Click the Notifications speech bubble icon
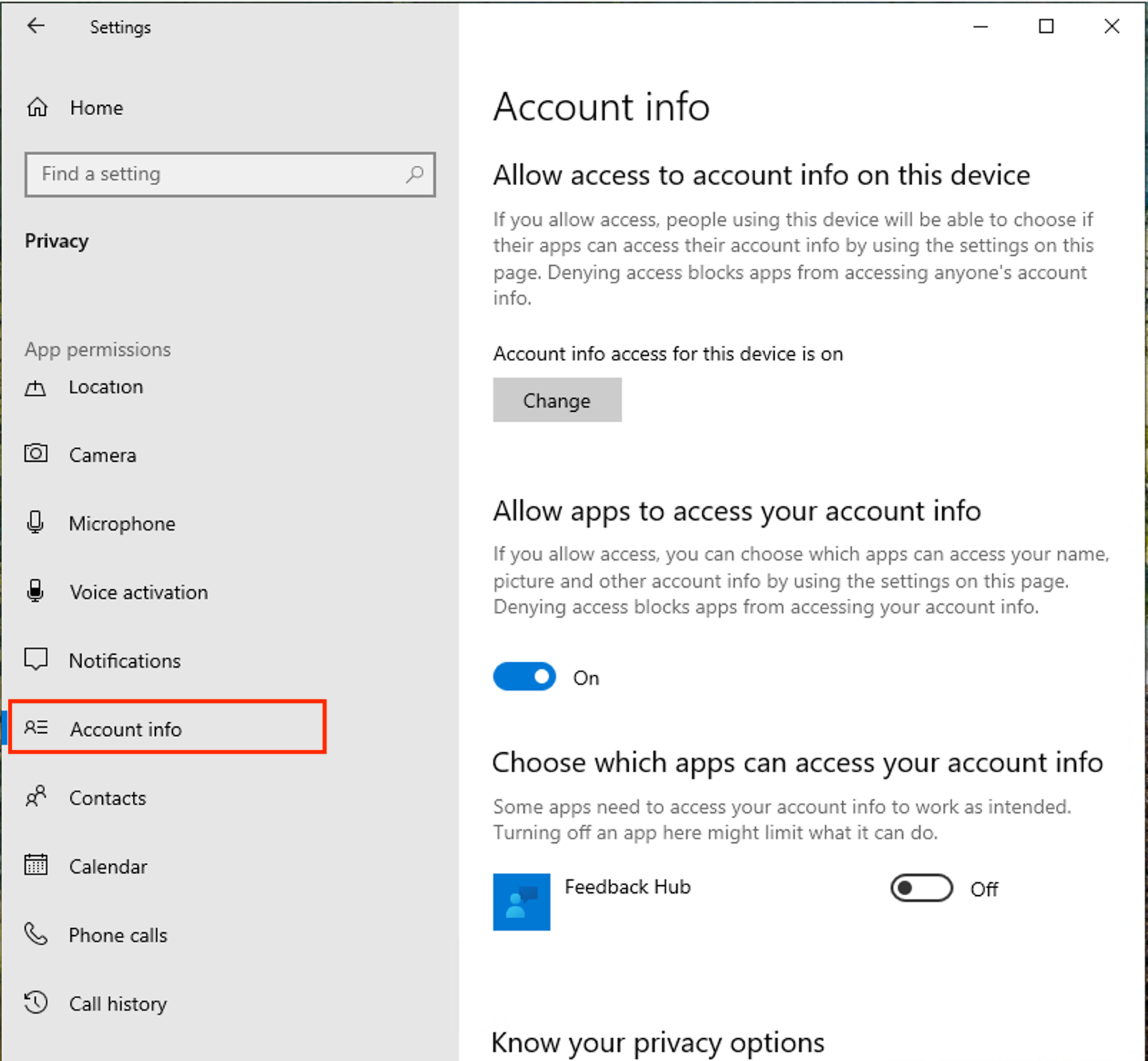 click(x=36, y=659)
